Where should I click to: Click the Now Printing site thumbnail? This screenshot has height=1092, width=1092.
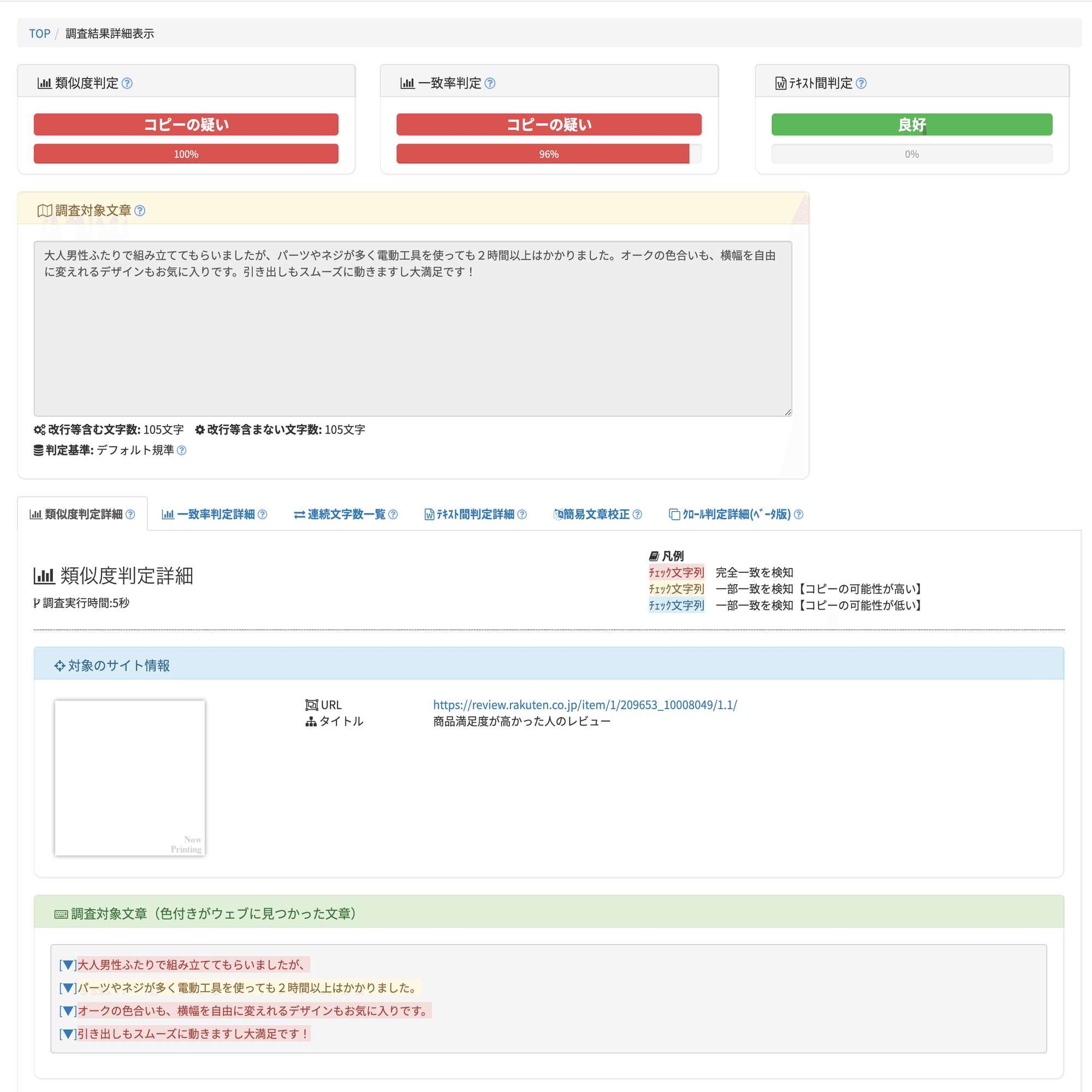click(130, 778)
